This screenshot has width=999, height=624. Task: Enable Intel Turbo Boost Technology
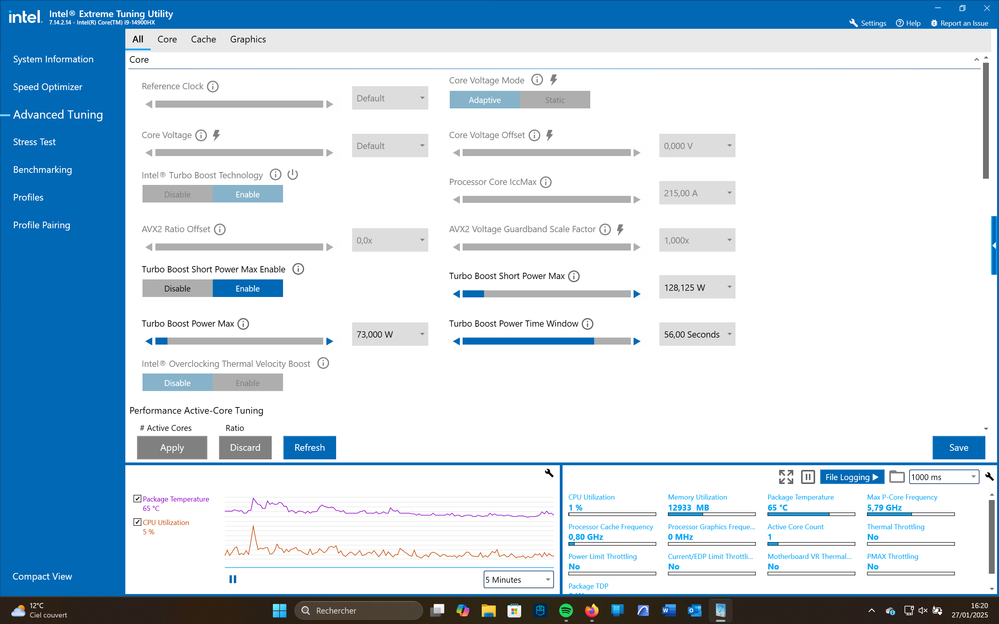(x=248, y=194)
